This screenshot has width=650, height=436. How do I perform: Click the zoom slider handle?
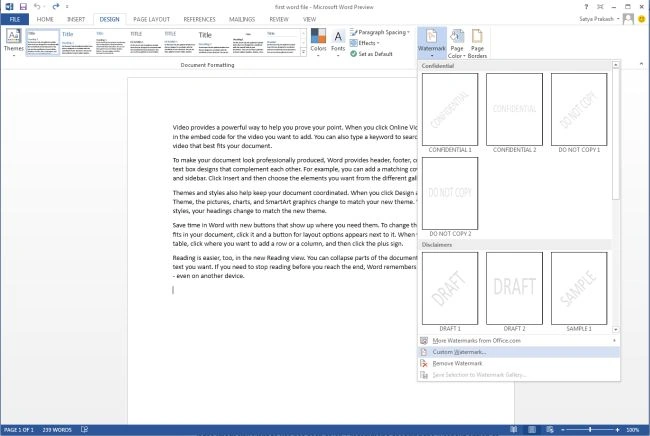pos(590,430)
